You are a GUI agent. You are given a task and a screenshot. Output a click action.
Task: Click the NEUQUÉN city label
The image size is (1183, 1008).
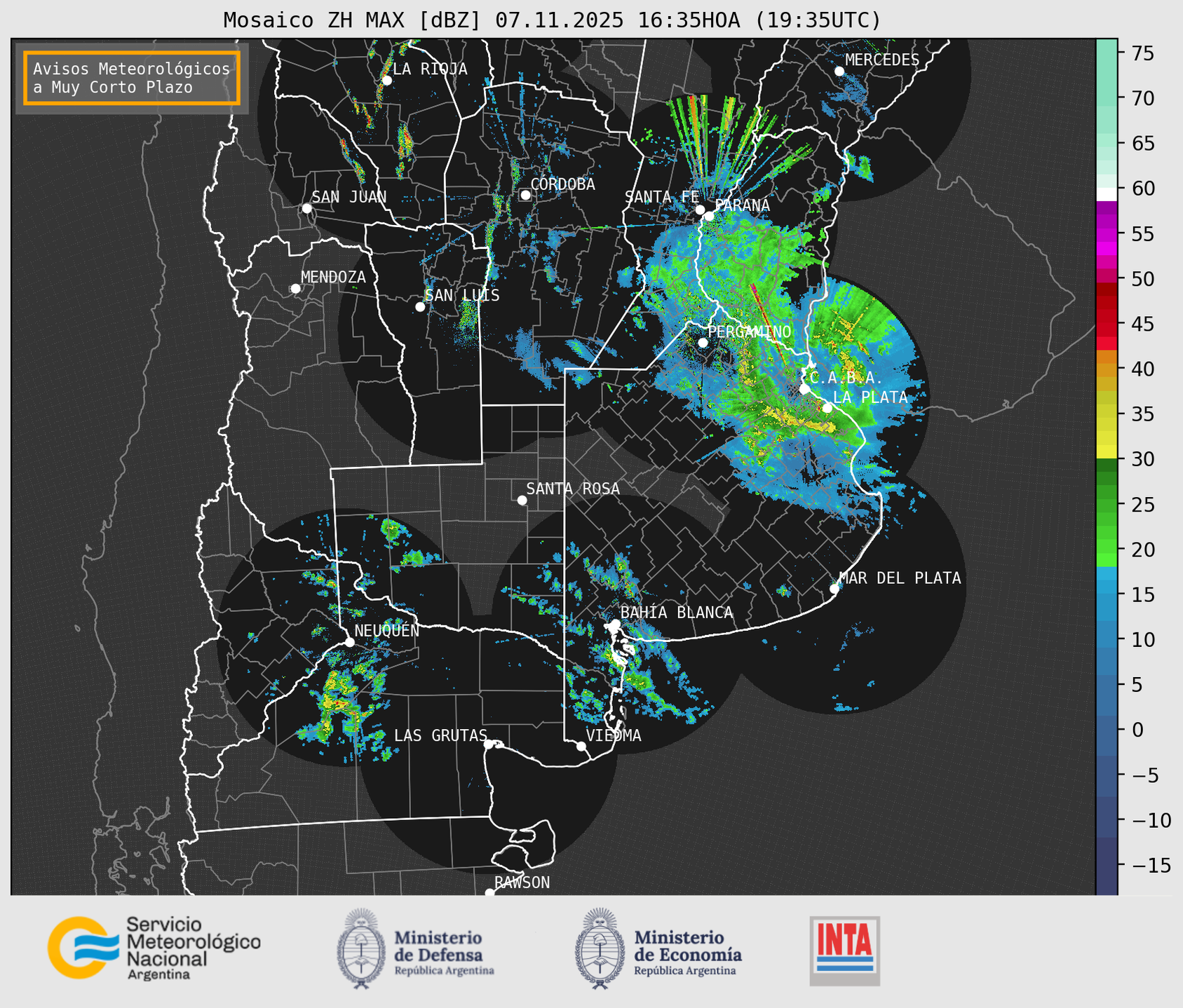click(x=387, y=631)
